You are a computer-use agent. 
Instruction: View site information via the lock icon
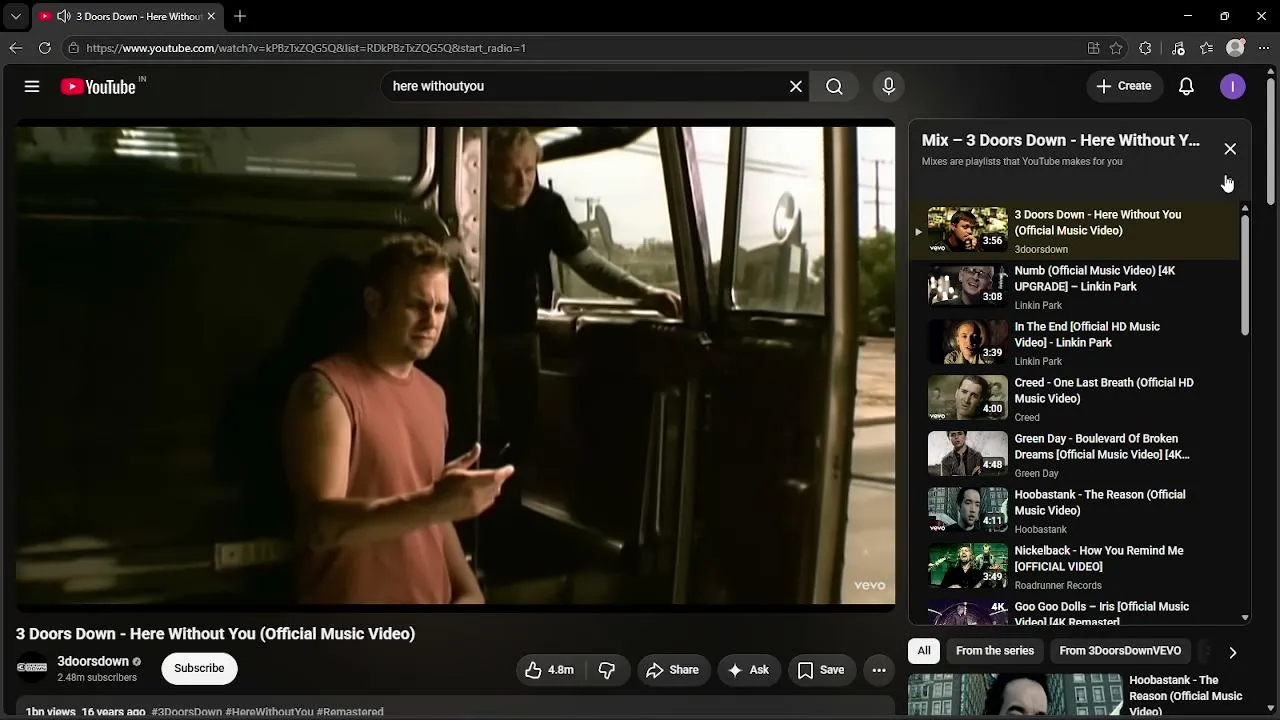coord(73,48)
